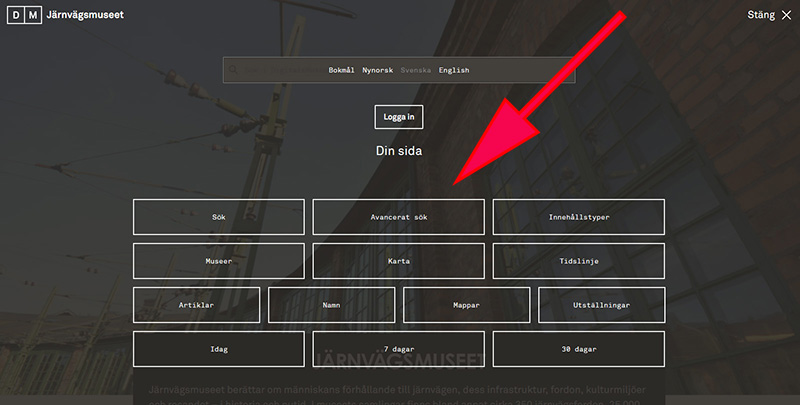
Task: Switch language to Nynorsk
Action: 378,70
